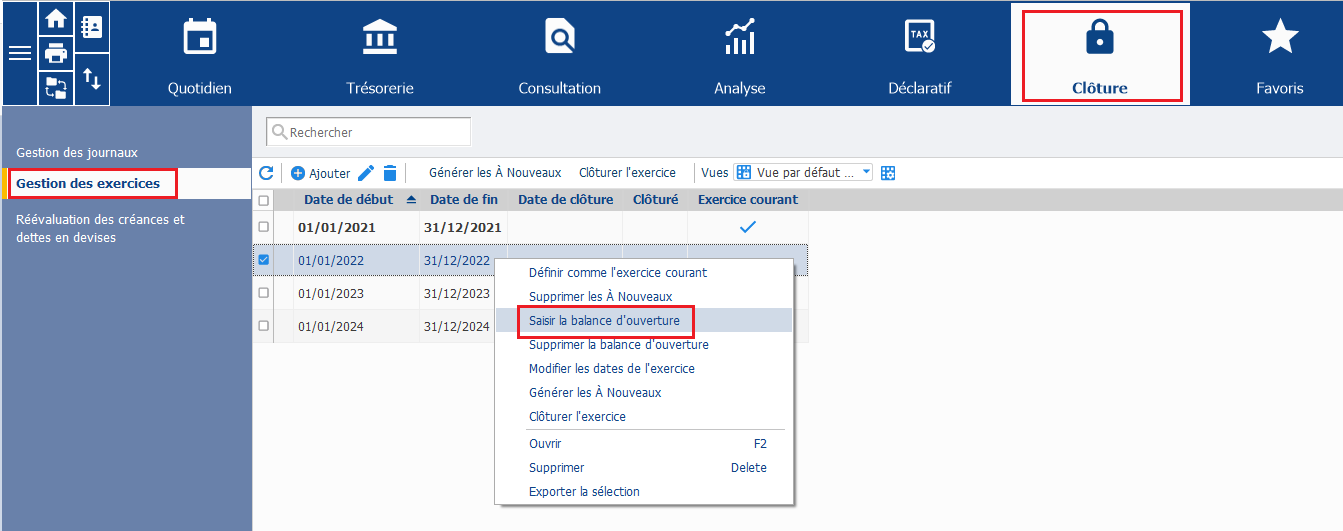
Task: Click Générer les À Nouveaux in toolbar
Action: [x=495, y=172]
